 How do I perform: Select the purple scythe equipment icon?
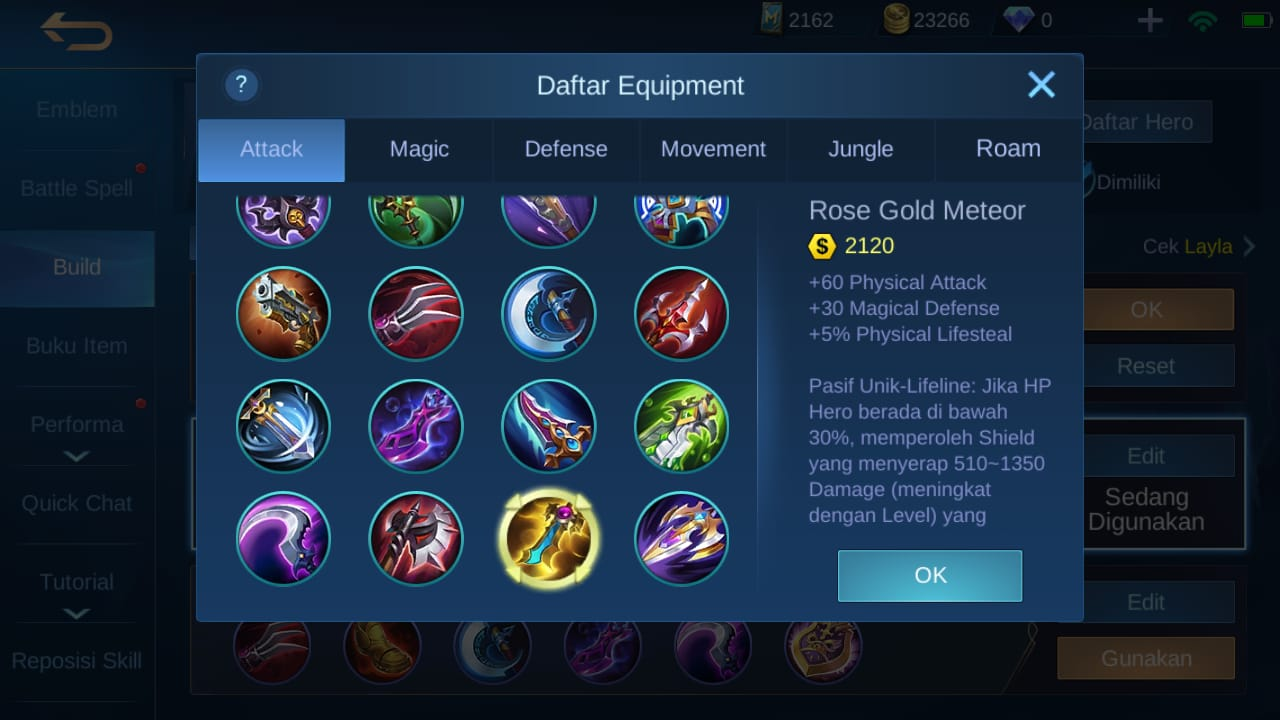click(284, 539)
